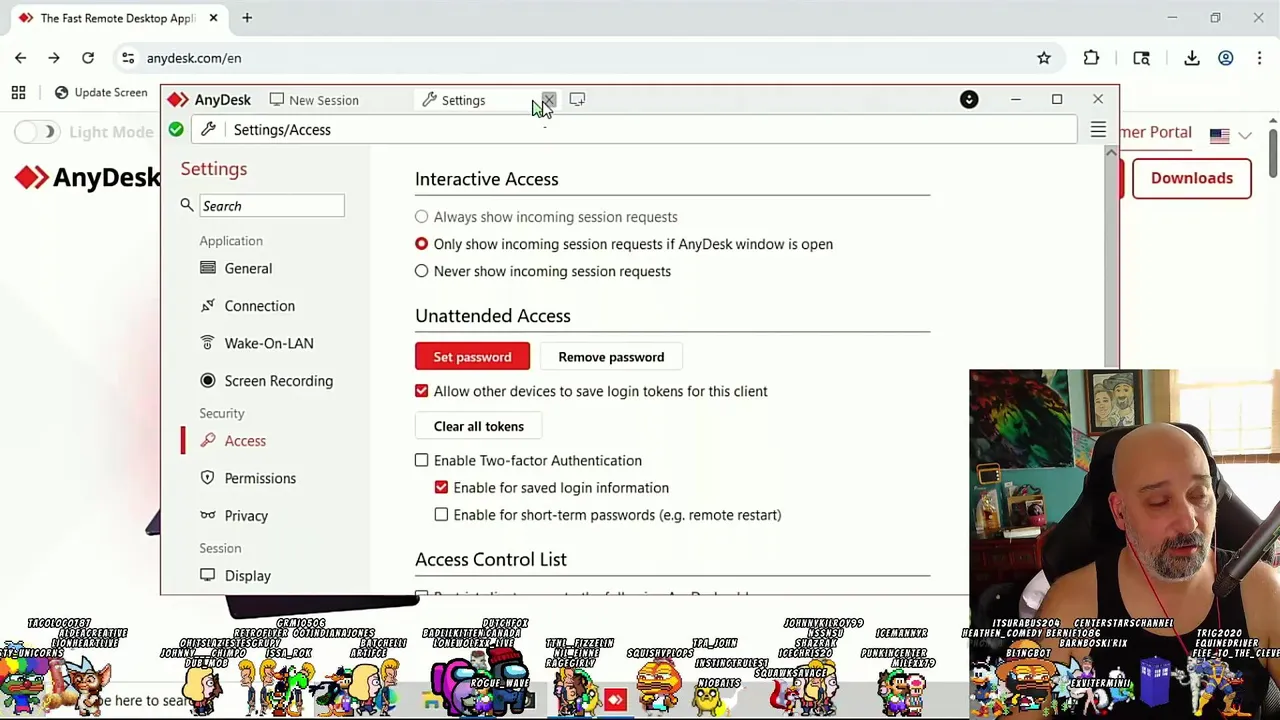This screenshot has width=1280, height=720.
Task: Click the settings Search field
Action: pyautogui.click(x=271, y=206)
